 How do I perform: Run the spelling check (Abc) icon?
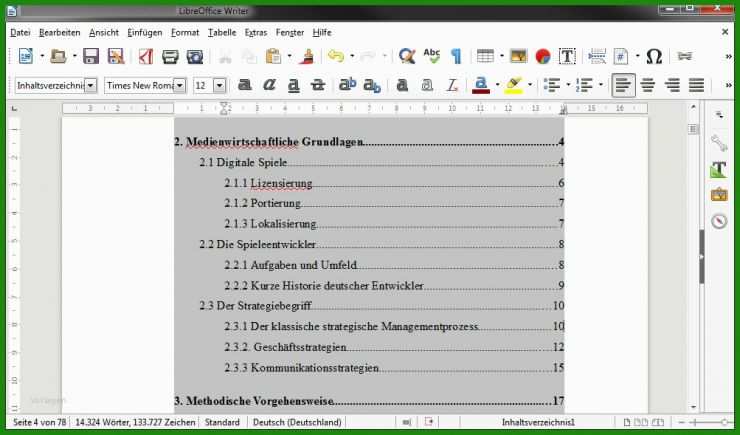point(431,56)
